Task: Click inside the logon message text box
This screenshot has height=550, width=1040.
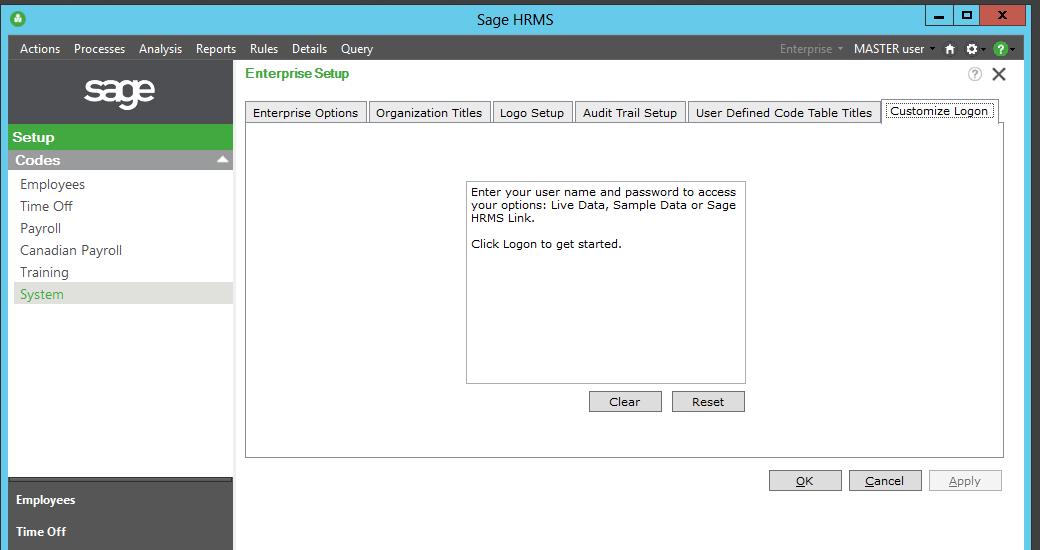Action: pos(605,310)
